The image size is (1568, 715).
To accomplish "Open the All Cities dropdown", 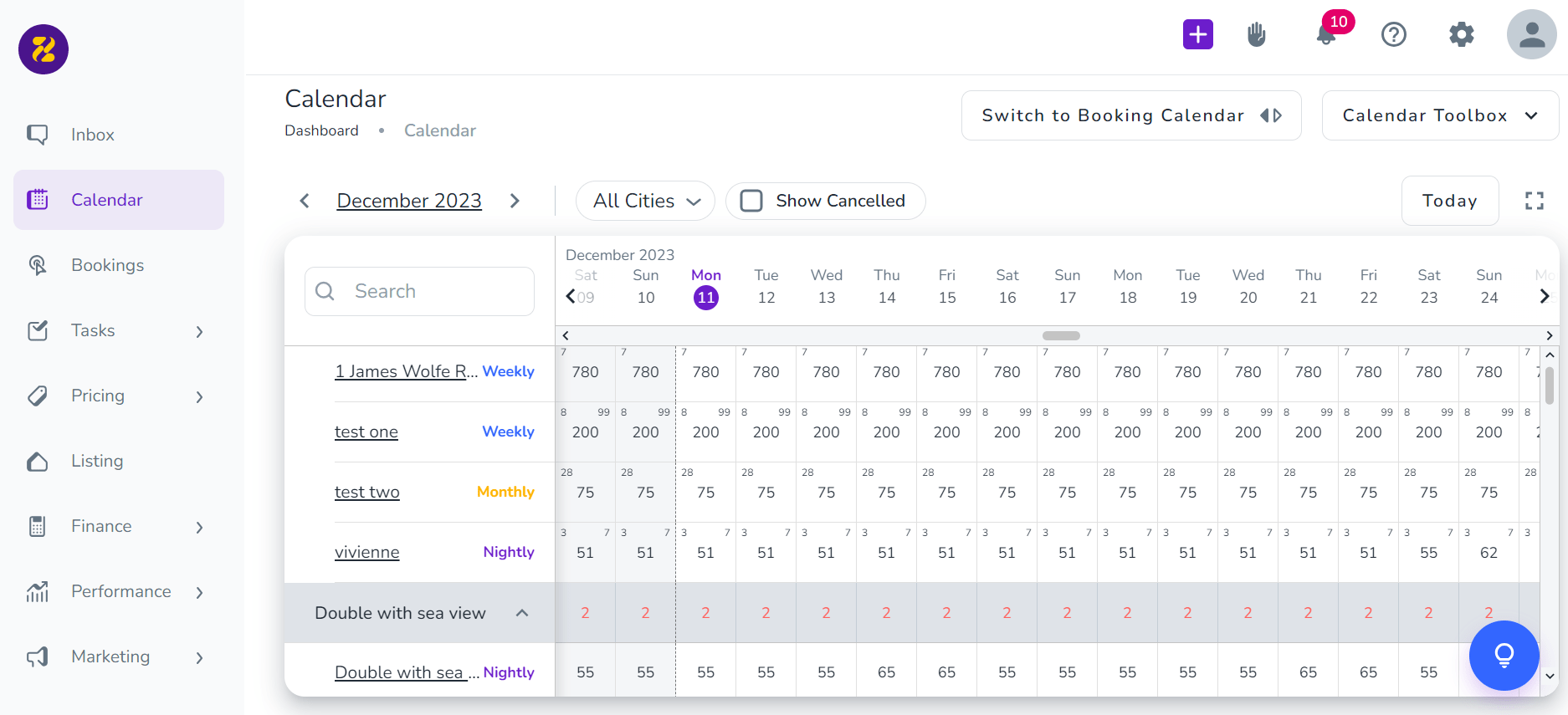I will [645, 201].
